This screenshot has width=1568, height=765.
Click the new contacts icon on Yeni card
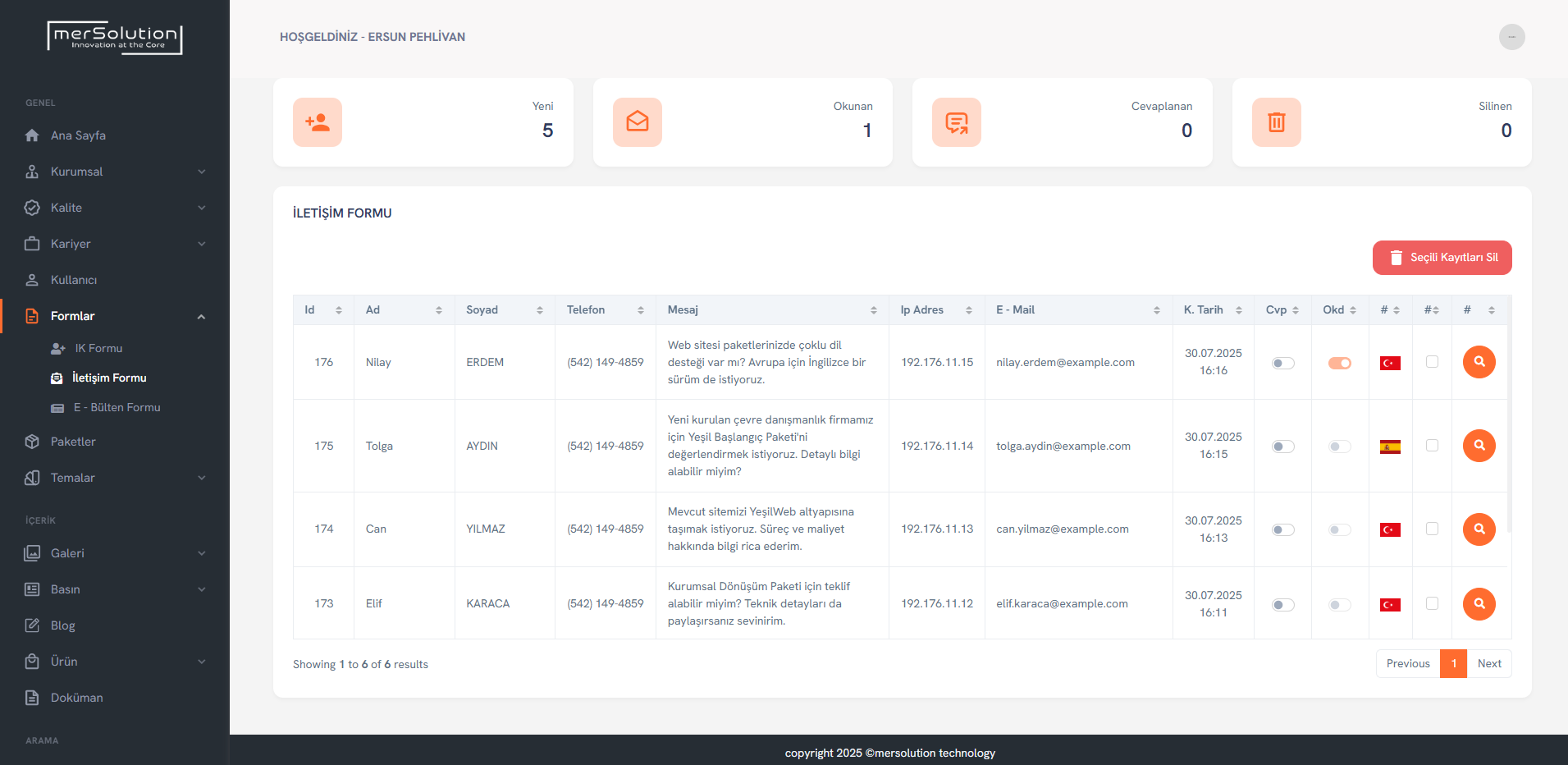tap(318, 122)
